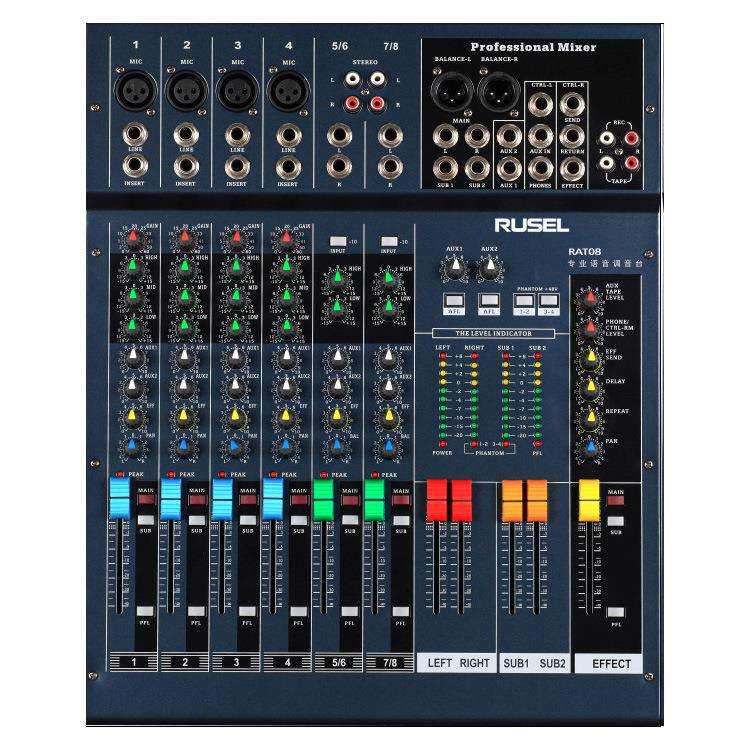Toggle channel 2 SUB button
750x750 pixels.
(x=197, y=520)
